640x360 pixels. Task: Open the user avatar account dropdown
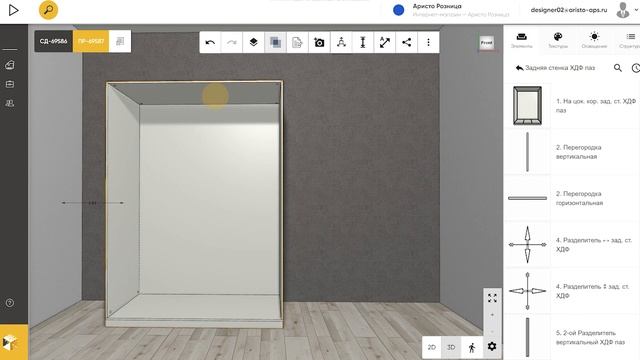pyautogui.click(x=626, y=10)
